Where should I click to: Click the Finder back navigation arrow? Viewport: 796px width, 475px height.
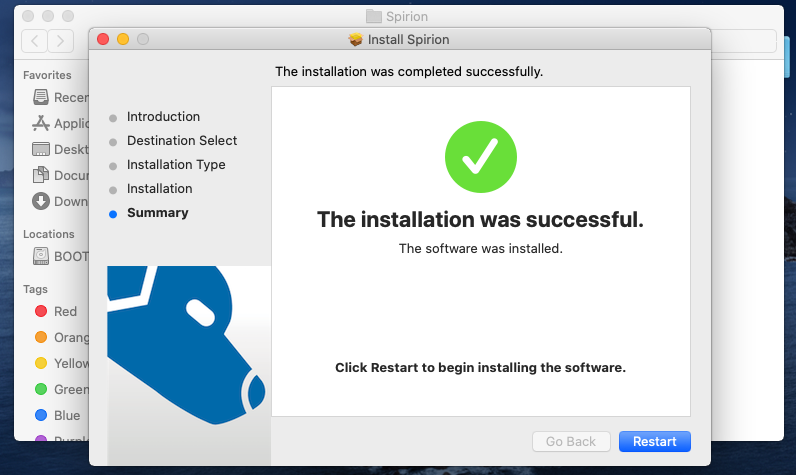(x=35, y=41)
